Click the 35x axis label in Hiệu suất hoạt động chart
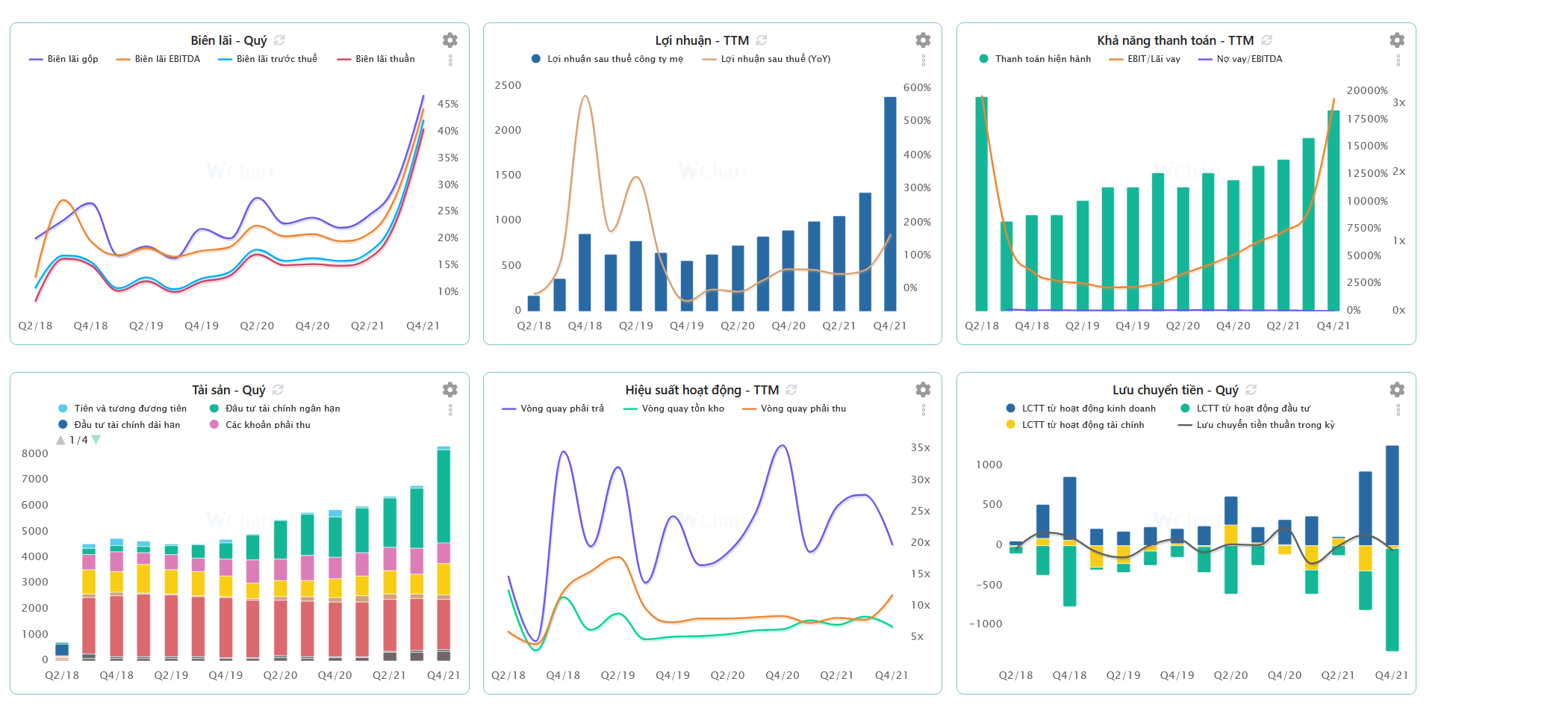 [x=921, y=447]
